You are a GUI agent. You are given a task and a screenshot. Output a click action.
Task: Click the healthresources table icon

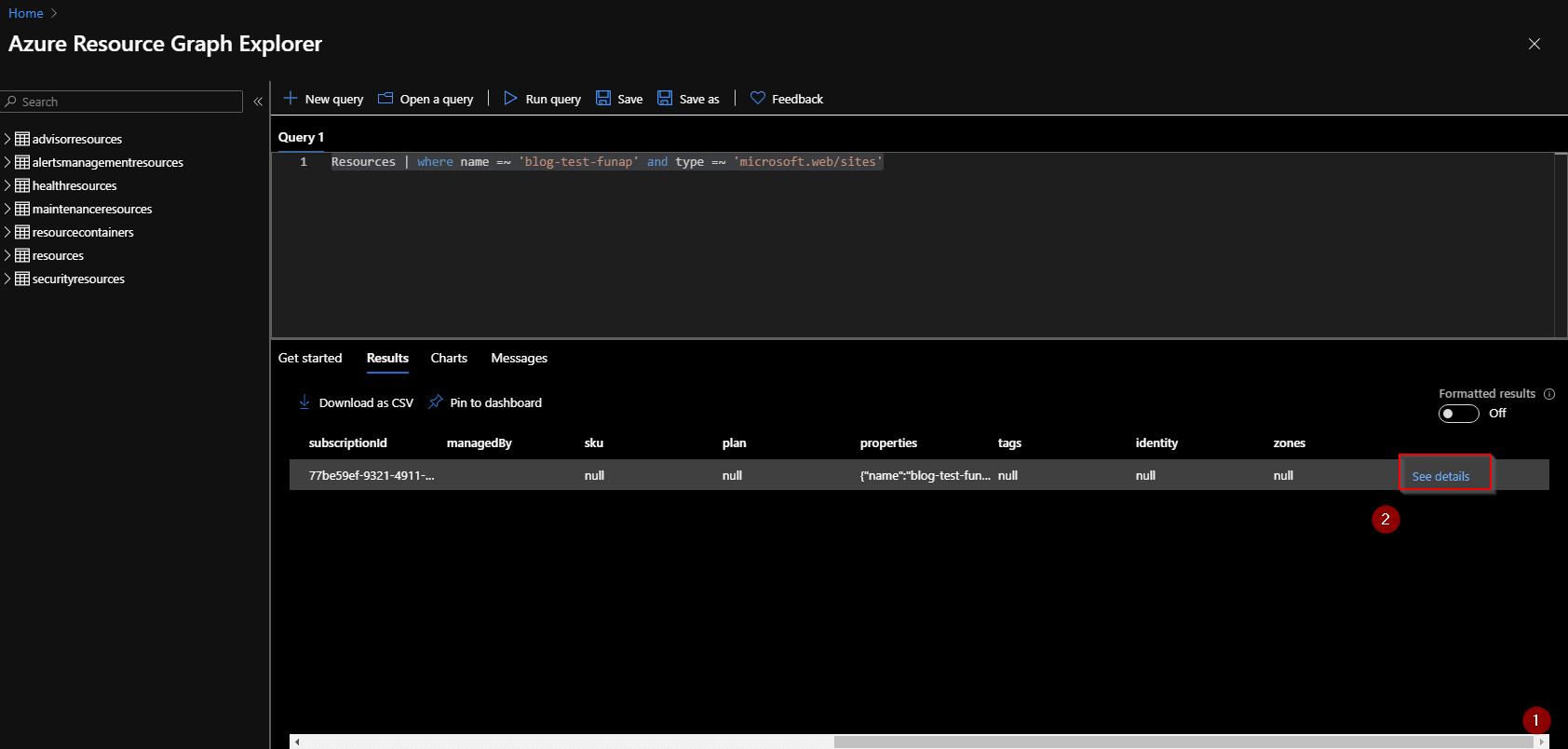(x=22, y=185)
